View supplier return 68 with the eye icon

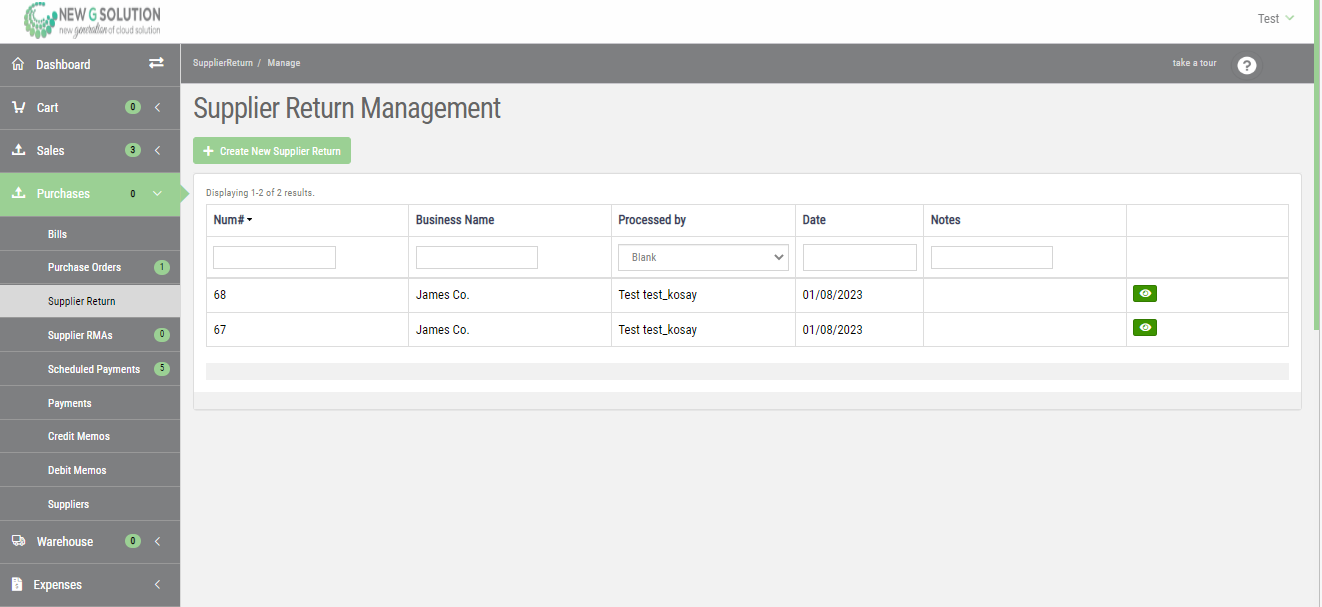click(x=1144, y=293)
